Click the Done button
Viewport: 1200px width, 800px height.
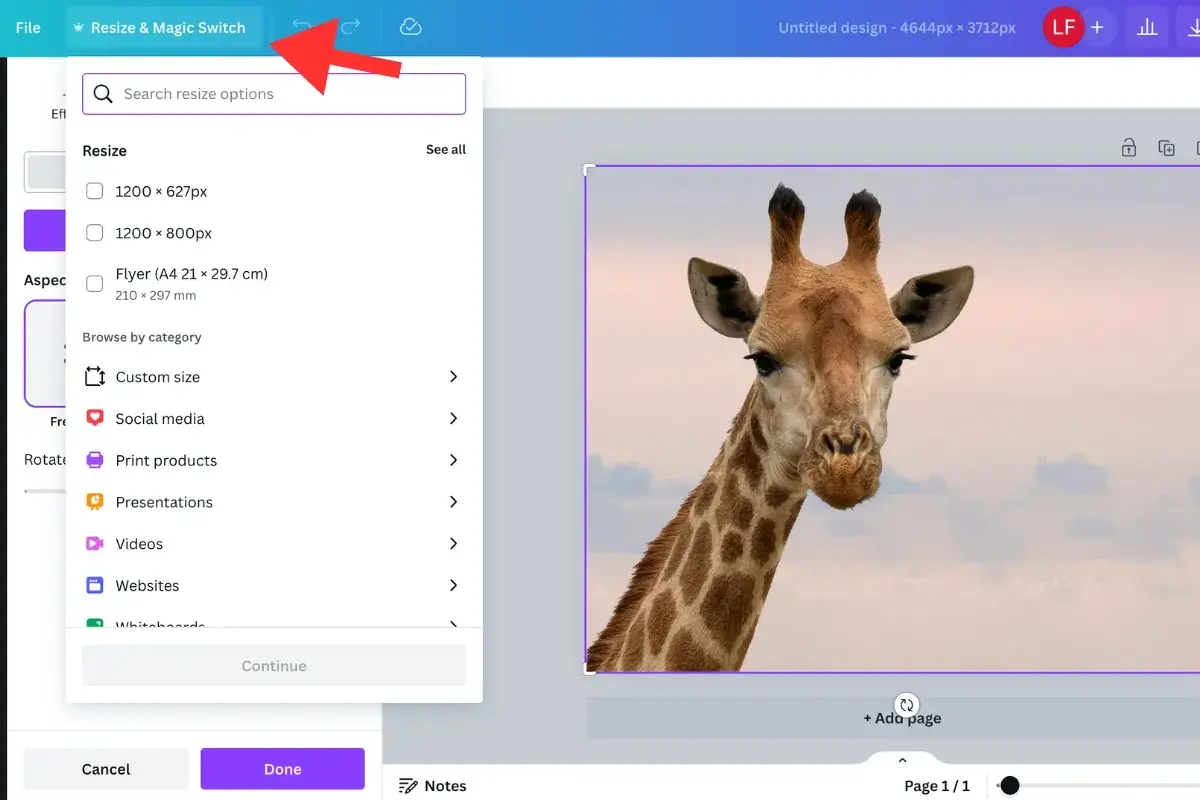[282, 768]
